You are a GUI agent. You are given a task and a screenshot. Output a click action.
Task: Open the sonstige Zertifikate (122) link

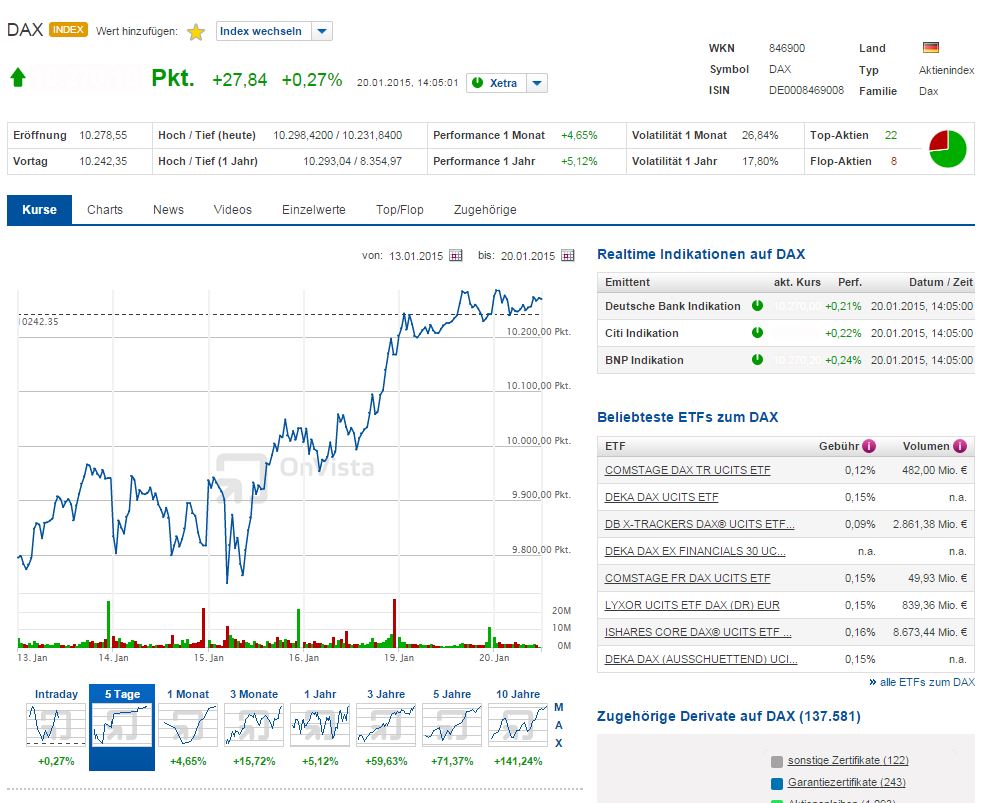pos(847,761)
